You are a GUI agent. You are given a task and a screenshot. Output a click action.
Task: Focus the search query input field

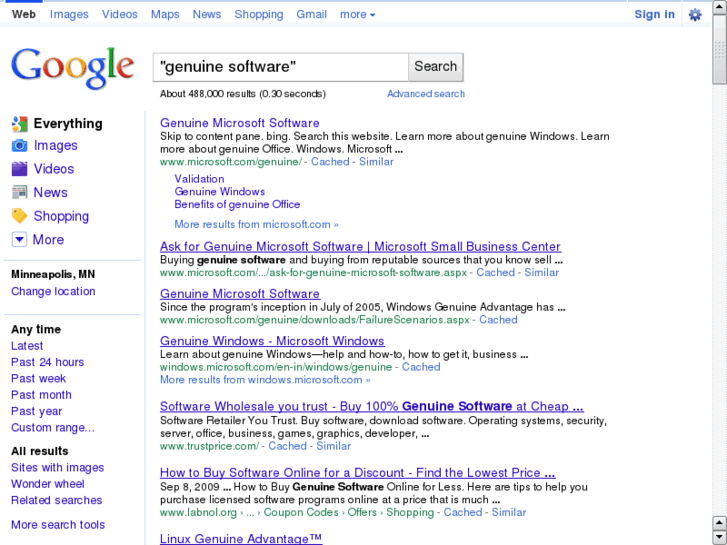click(x=281, y=67)
